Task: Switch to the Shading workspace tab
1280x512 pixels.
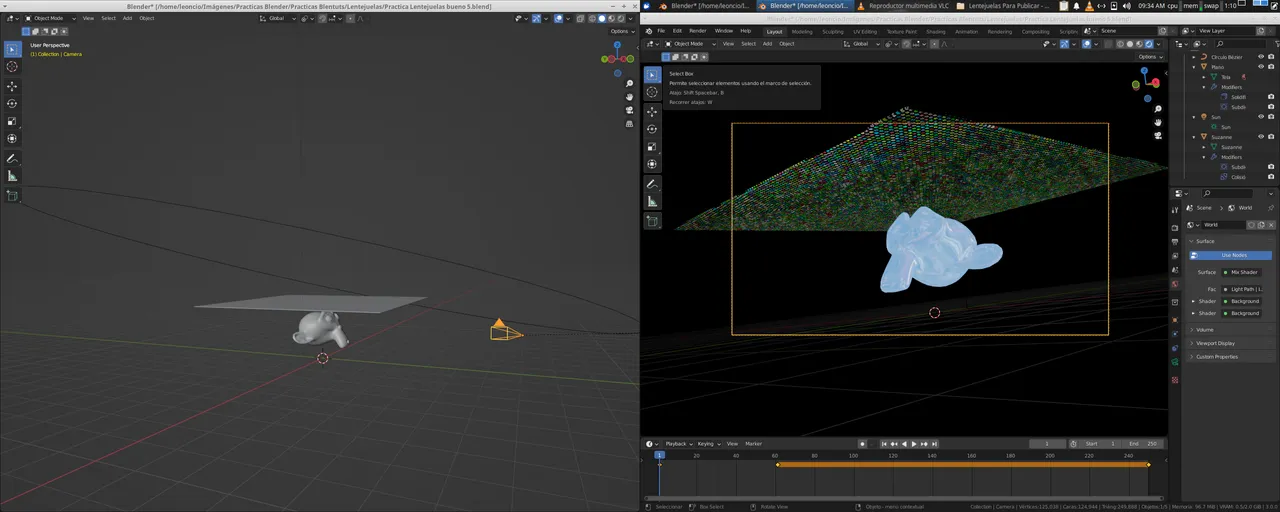Action: 935,31
